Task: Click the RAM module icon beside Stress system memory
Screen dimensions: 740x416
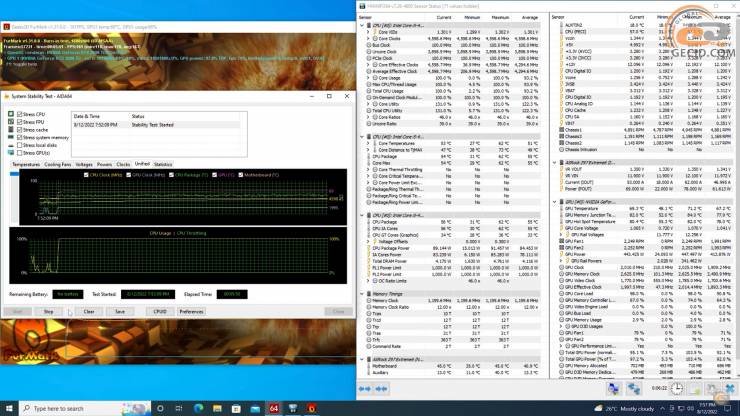Action: (11, 137)
